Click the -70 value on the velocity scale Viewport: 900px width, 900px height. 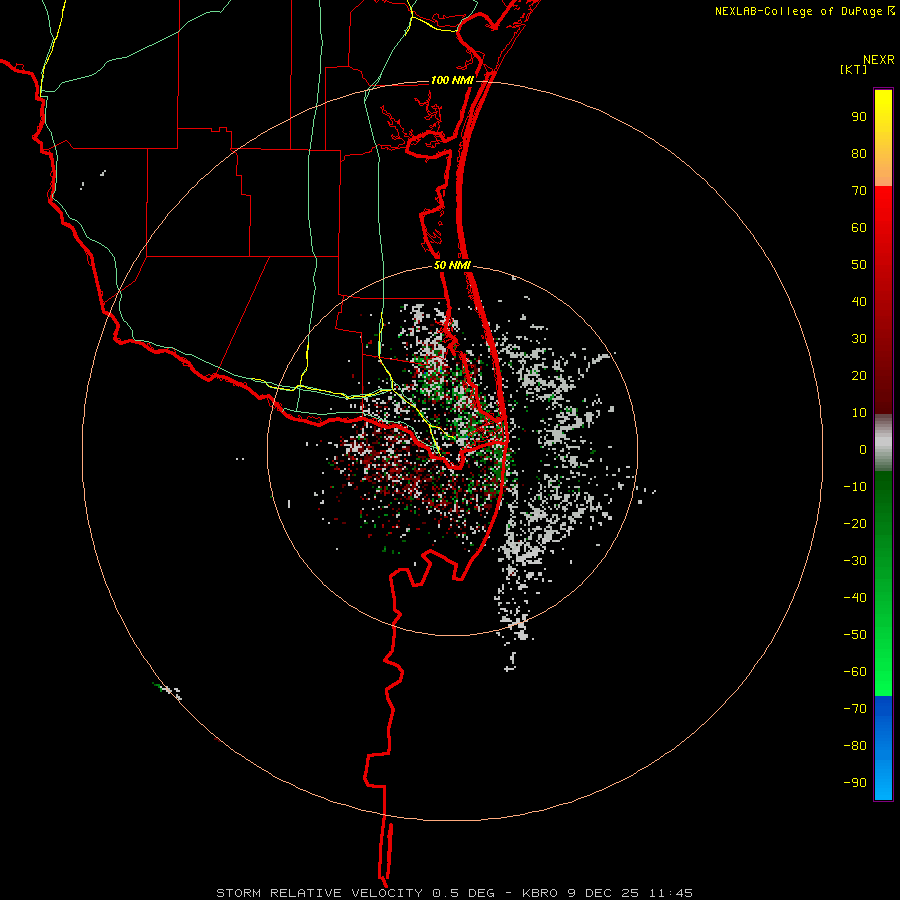coord(855,709)
